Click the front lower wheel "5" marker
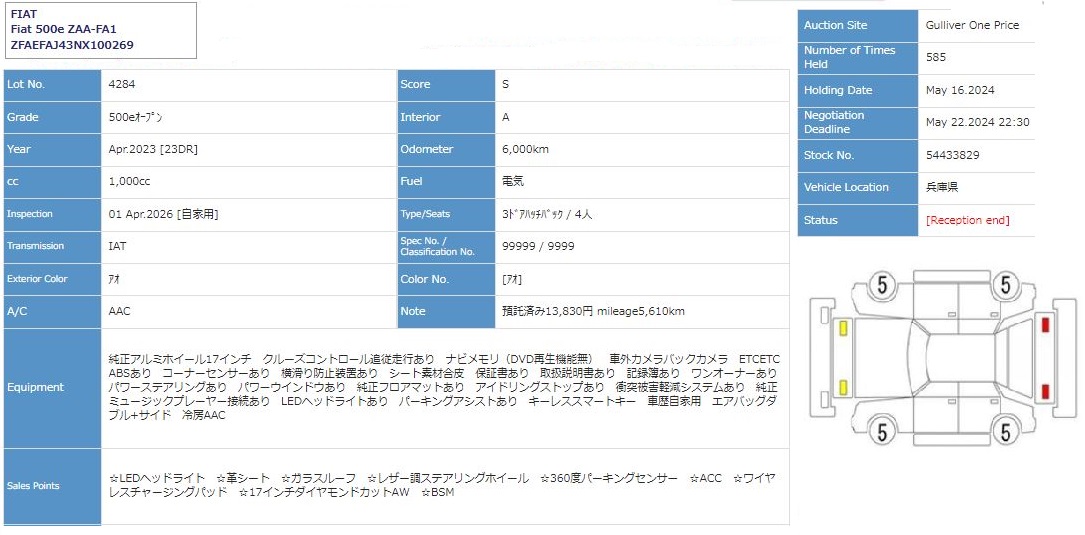This screenshot has width=1085, height=535. (x=881, y=431)
